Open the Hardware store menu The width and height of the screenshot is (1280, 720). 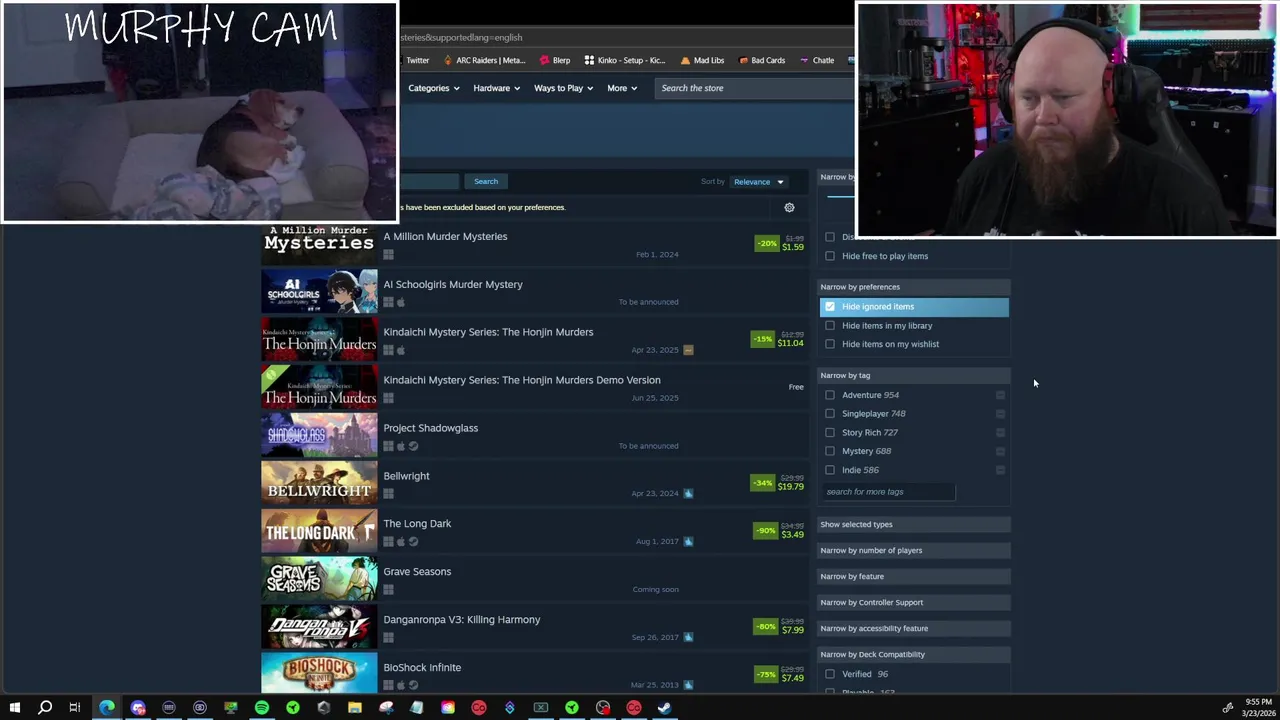click(496, 88)
